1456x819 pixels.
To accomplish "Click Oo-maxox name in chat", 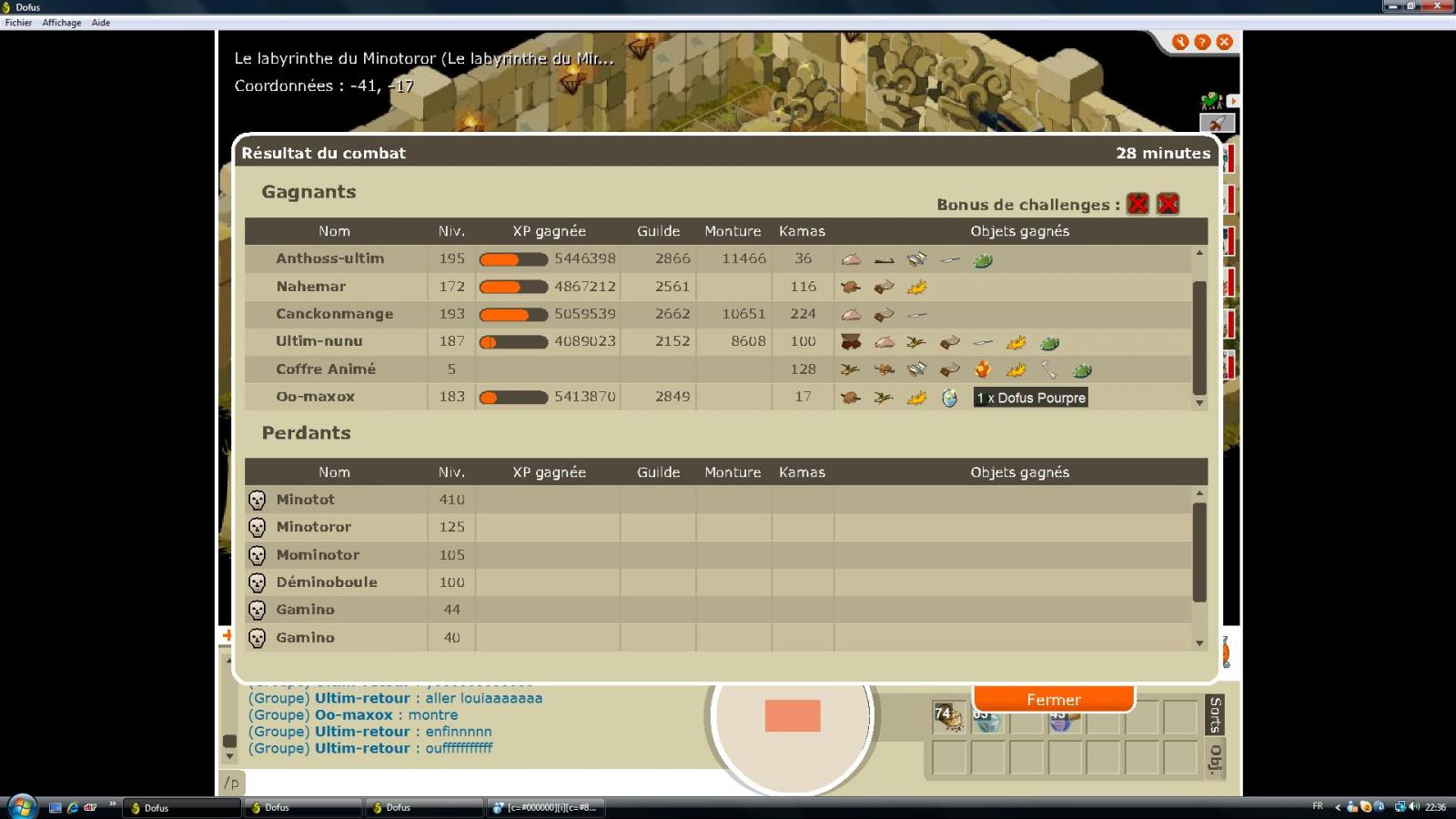I will (354, 715).
